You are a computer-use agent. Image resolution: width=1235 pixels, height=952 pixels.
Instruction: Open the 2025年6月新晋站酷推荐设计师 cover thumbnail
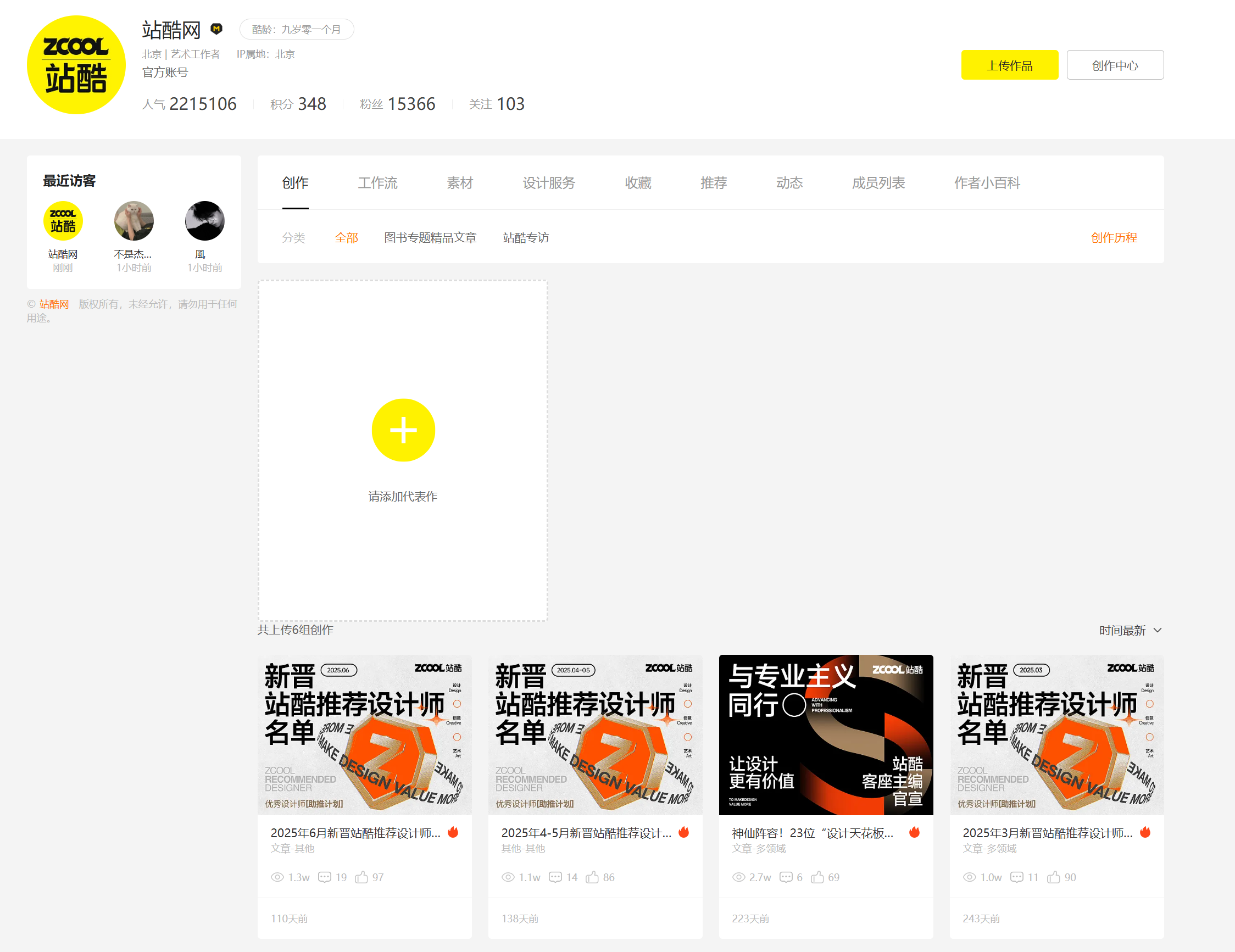click(x=365, y=734)
